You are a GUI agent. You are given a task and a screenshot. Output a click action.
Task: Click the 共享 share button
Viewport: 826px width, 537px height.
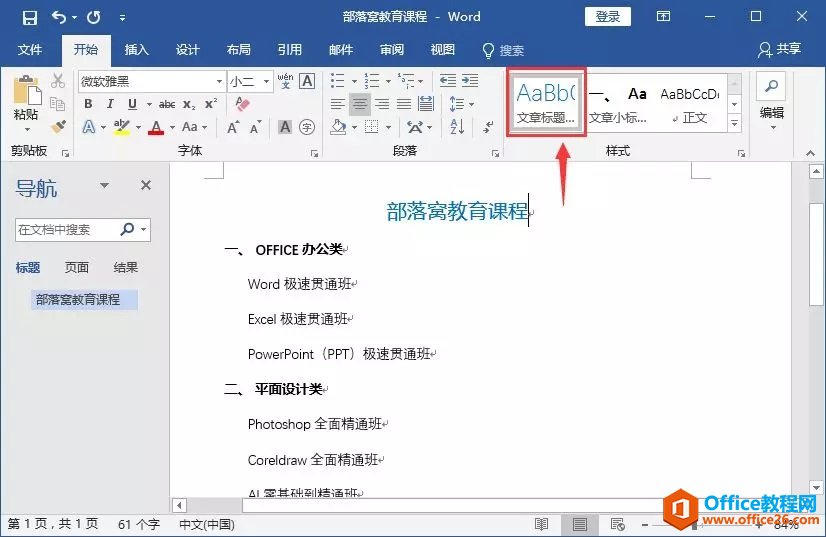[780, 50]
